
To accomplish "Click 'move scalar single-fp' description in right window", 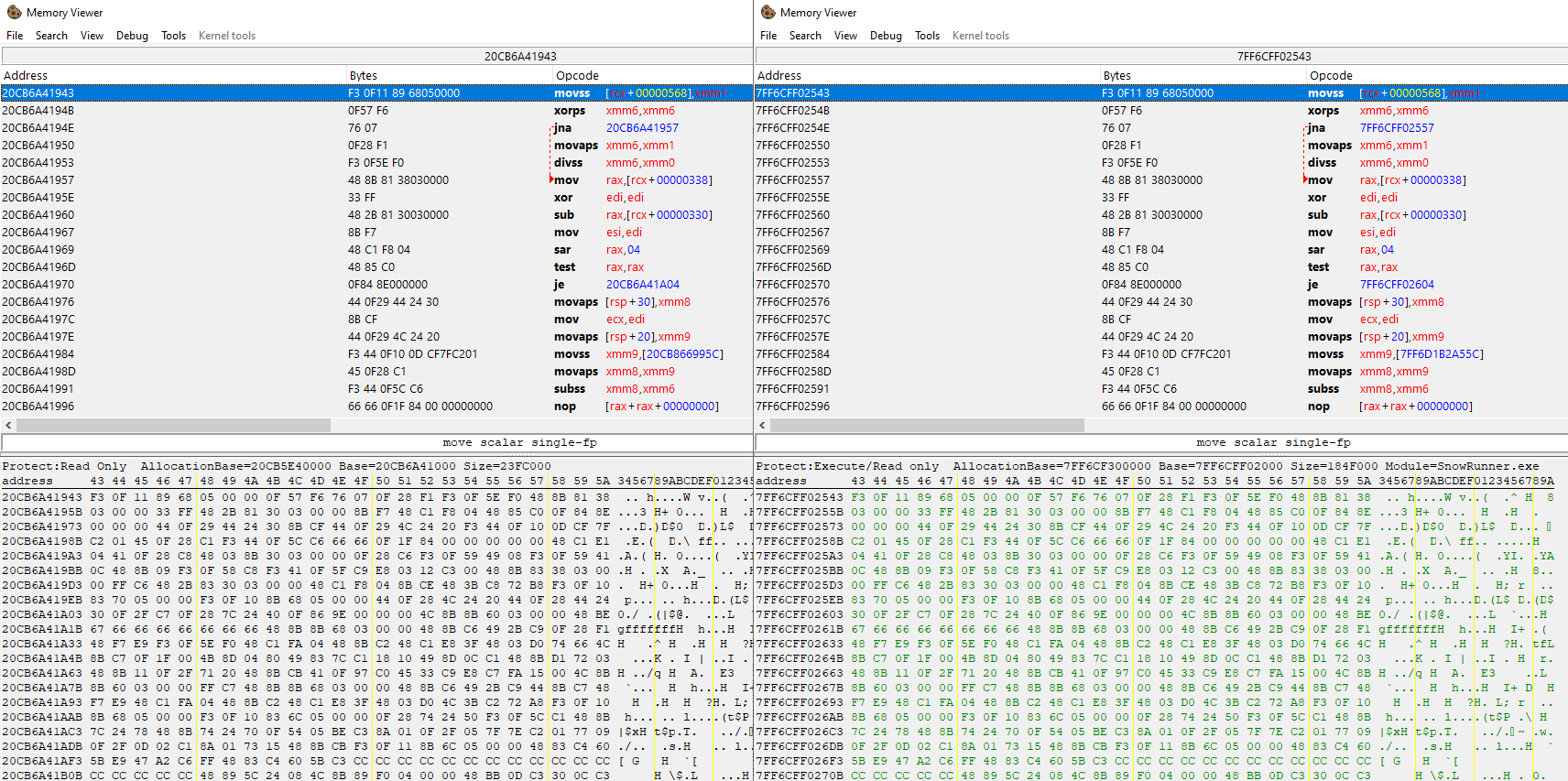I will [1273, 442].
